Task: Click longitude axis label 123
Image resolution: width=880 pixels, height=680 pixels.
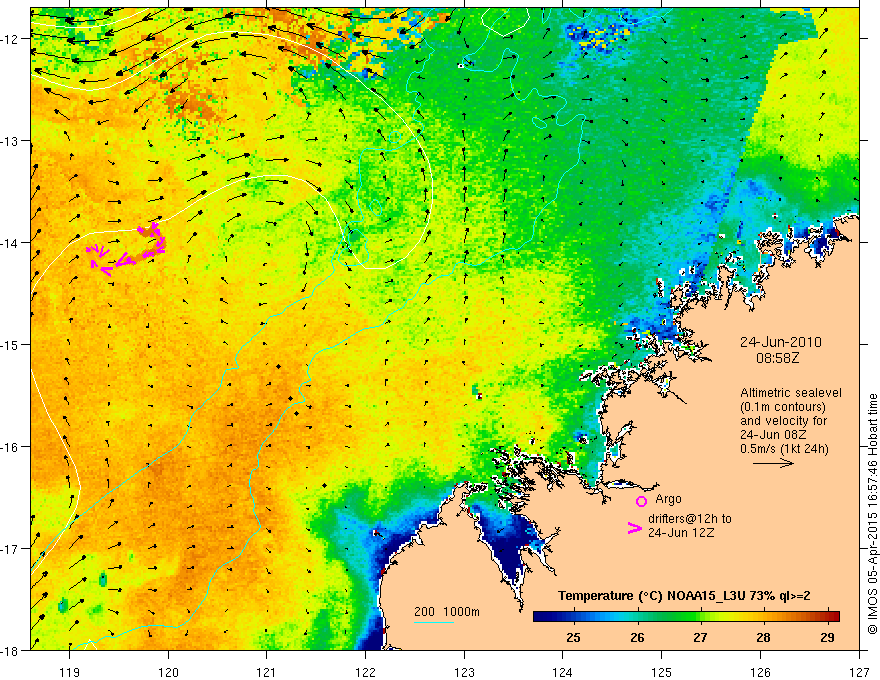Action: click(464, 672)
